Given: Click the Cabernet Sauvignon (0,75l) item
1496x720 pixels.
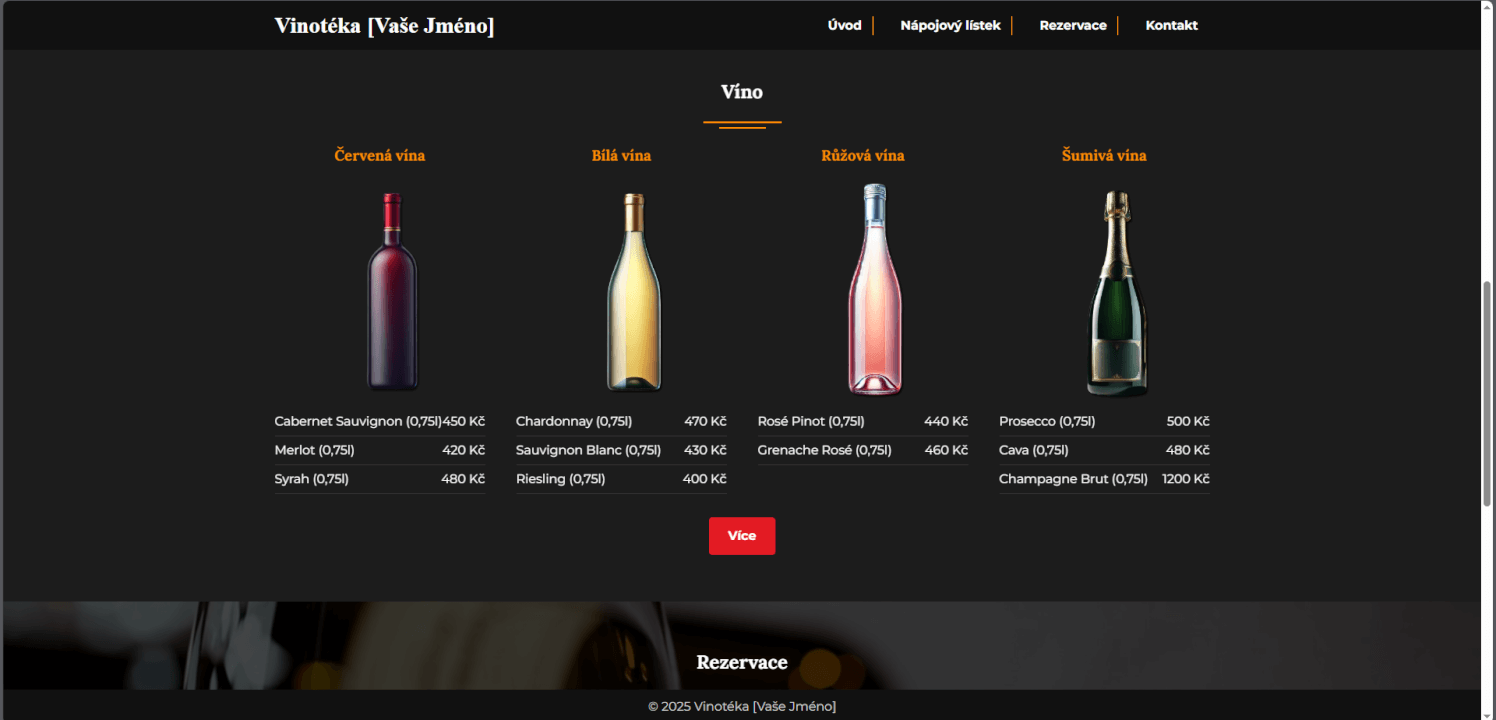Looking at the screenshot, I should 358,422.
